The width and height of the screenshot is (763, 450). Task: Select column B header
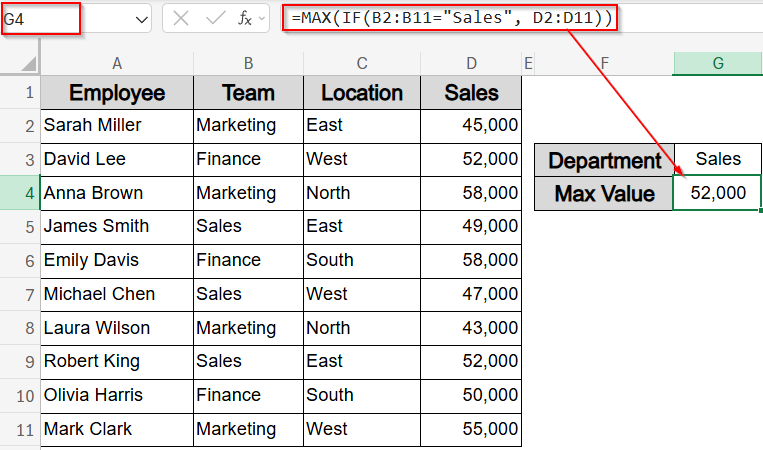248,63
